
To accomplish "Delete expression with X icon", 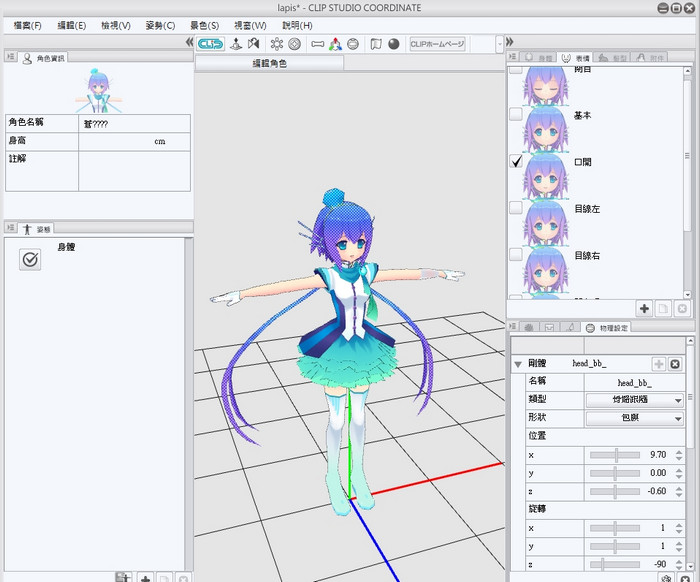I will 682,308.
